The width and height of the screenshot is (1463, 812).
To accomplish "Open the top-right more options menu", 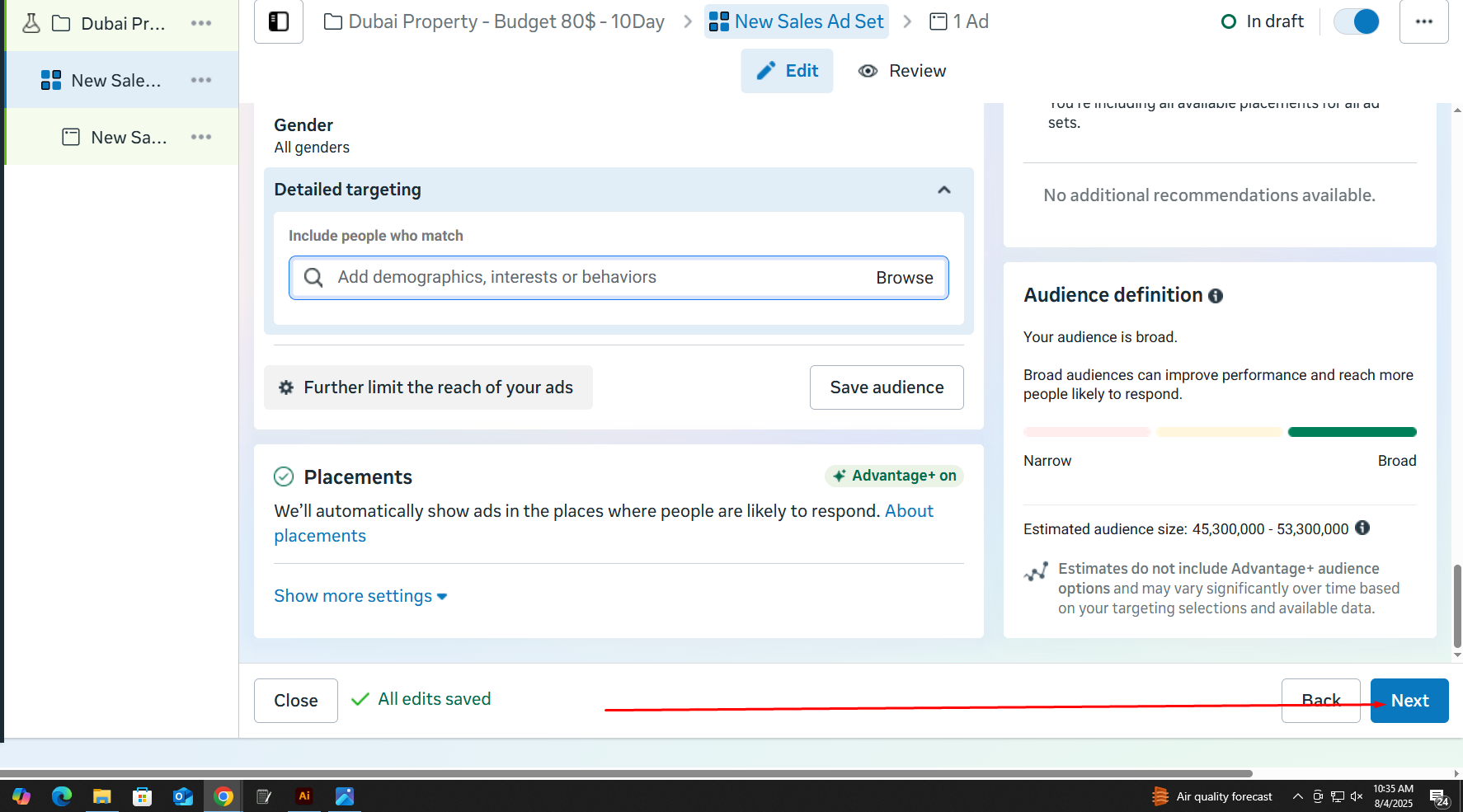I will tap(1423, 21).
